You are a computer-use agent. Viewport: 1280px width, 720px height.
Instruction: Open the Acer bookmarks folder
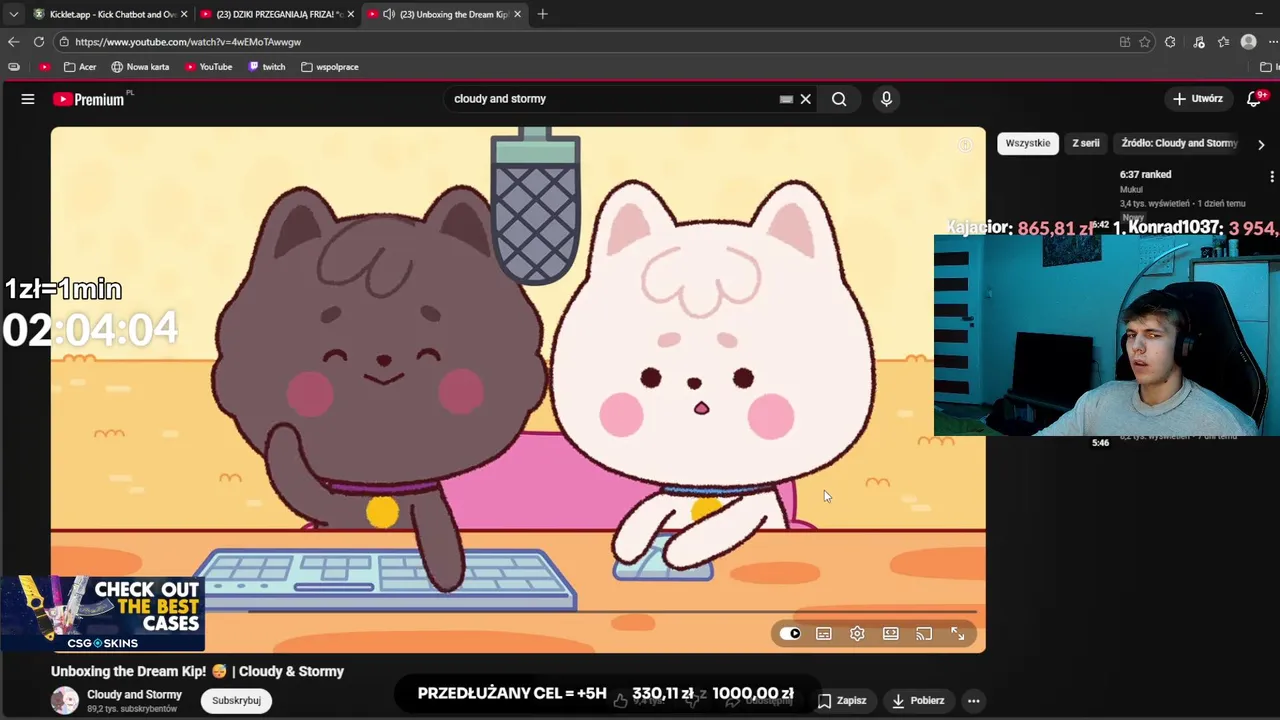coord(80,67)
